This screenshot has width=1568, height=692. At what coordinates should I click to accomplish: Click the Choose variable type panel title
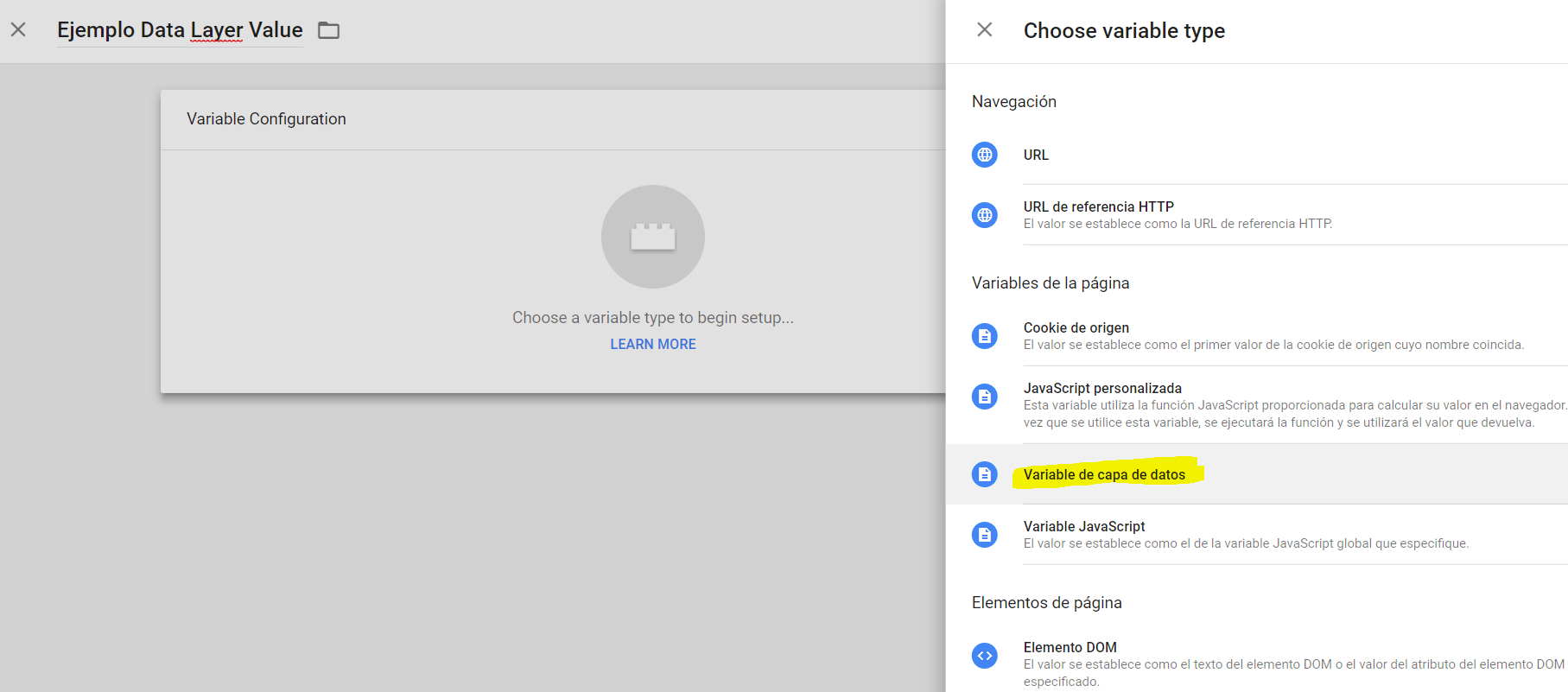(1124, 31)
